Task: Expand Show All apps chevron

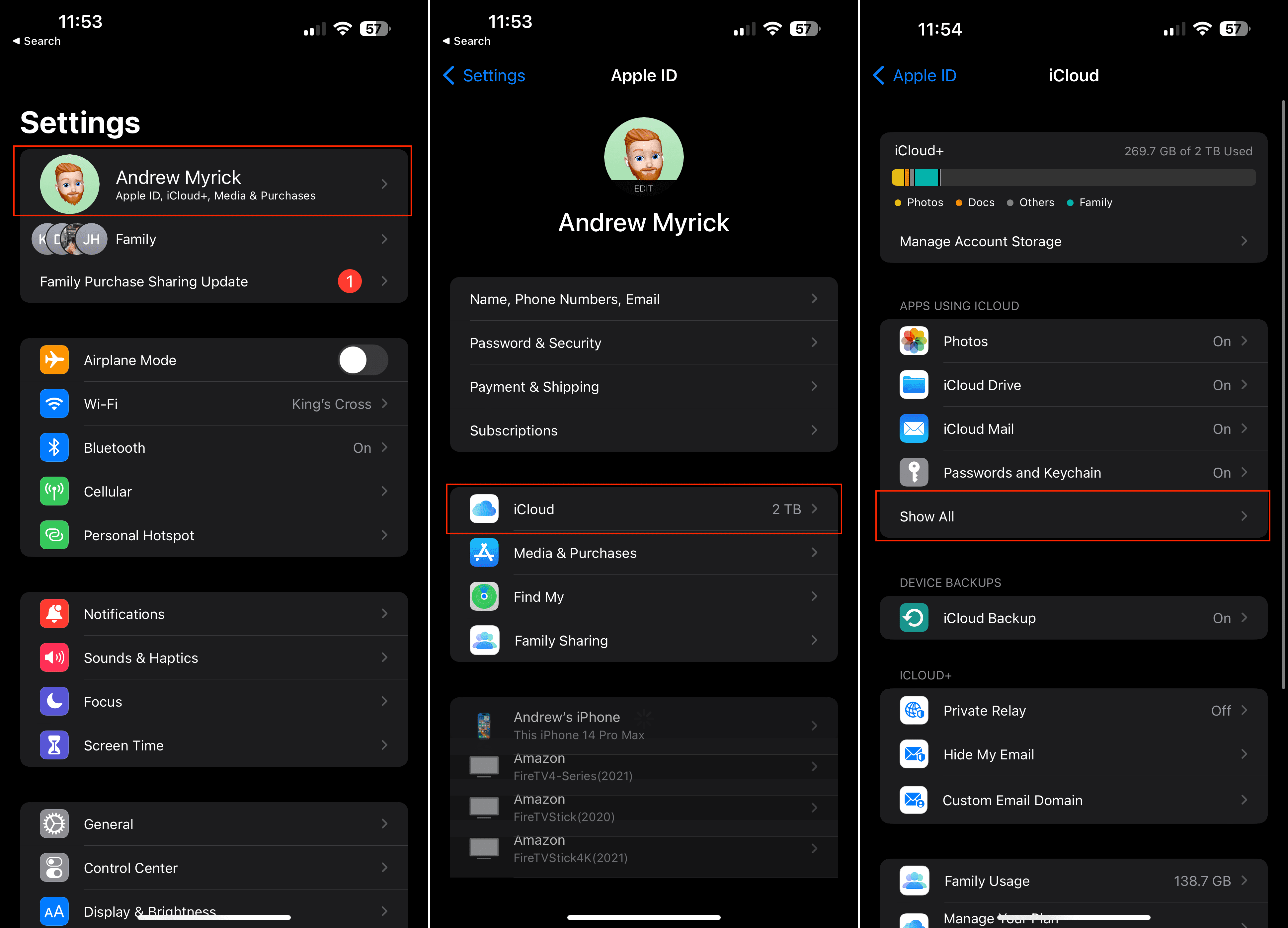Action: 1244,516
